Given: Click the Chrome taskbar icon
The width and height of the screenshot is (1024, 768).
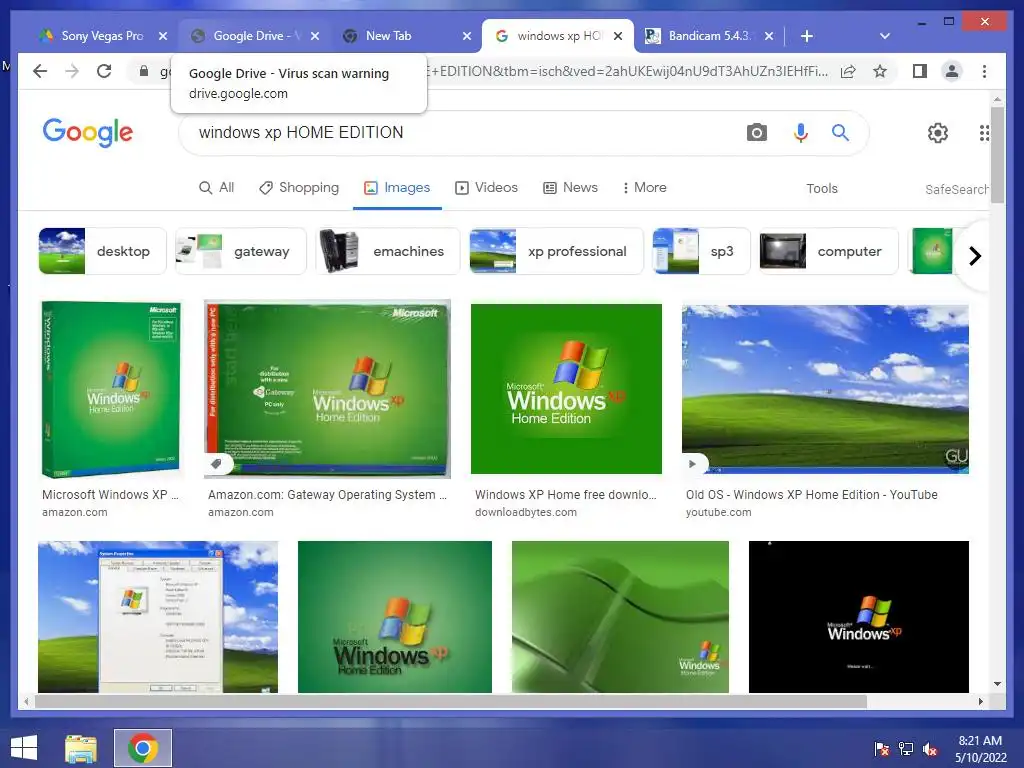Looking at the screenshot, I should pos(143,748).
